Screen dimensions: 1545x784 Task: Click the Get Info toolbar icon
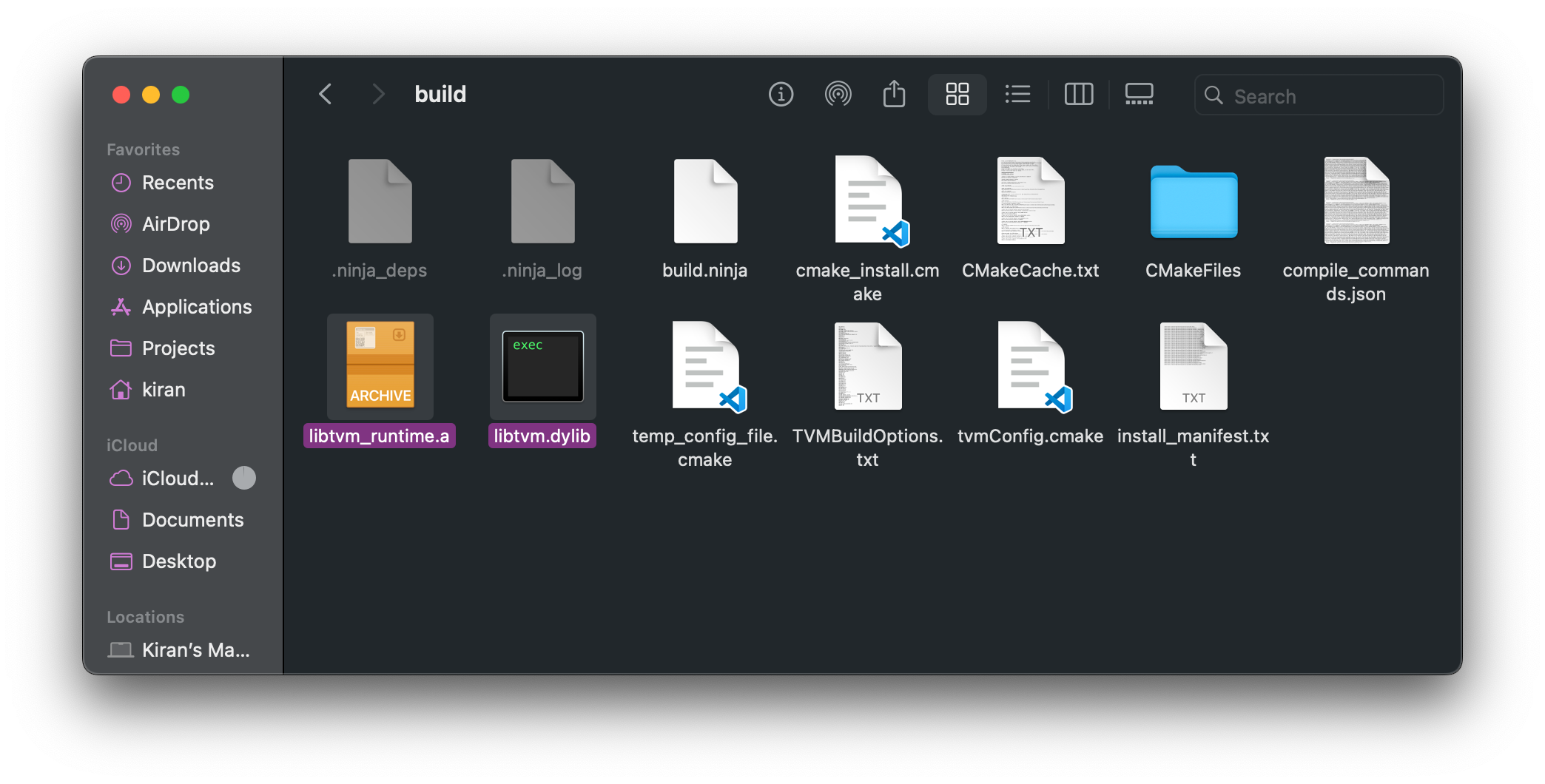781,95
